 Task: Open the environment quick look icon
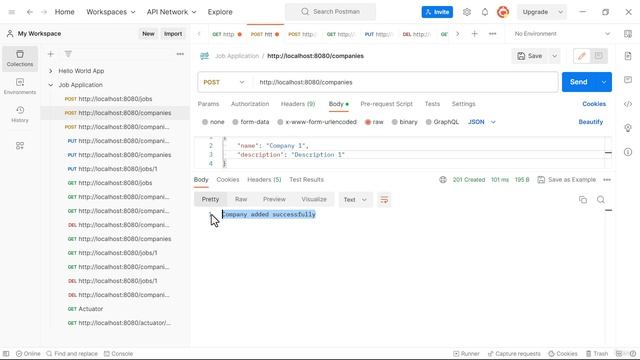pos(628,34)
